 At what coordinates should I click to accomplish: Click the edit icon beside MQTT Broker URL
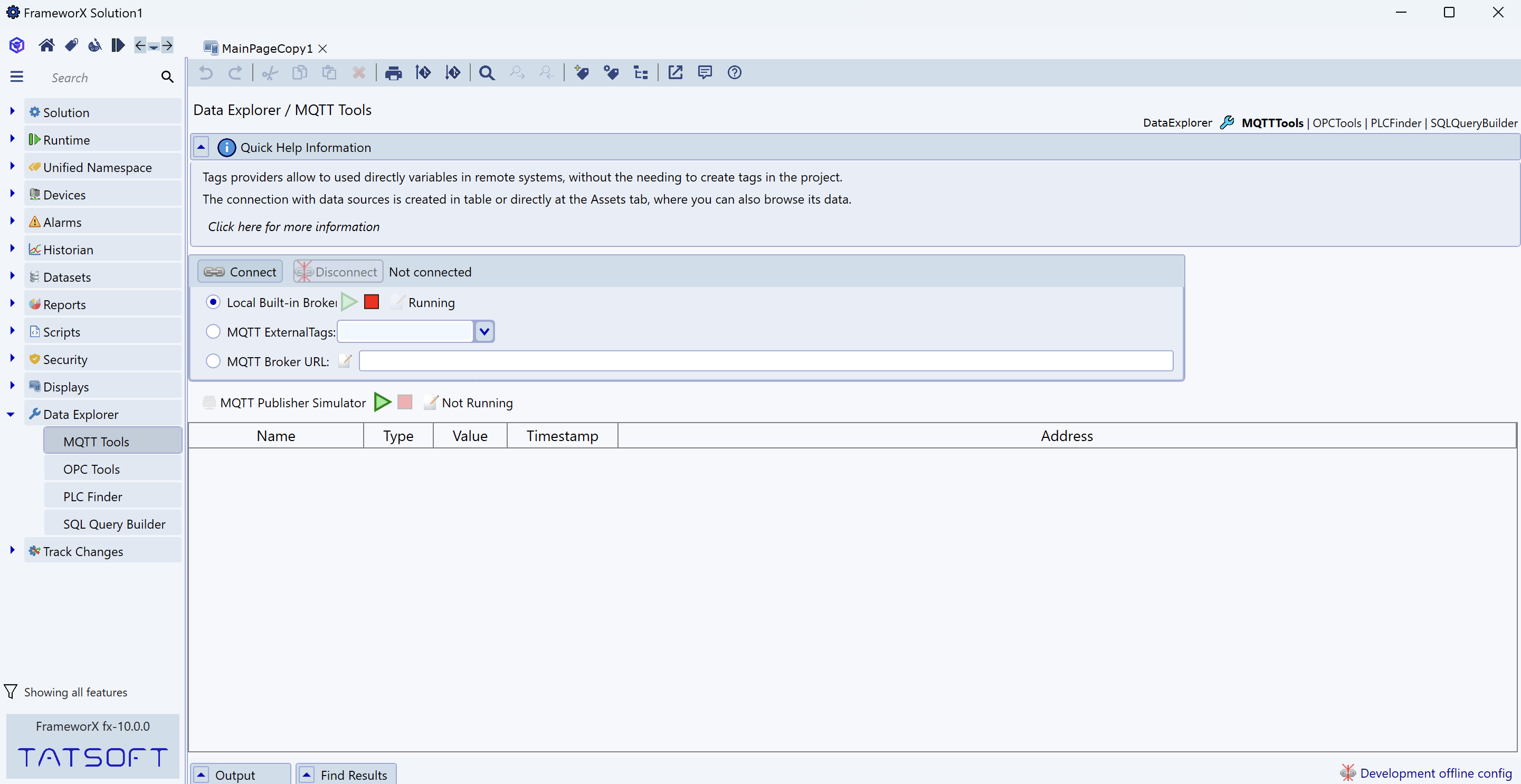(345, 361)
